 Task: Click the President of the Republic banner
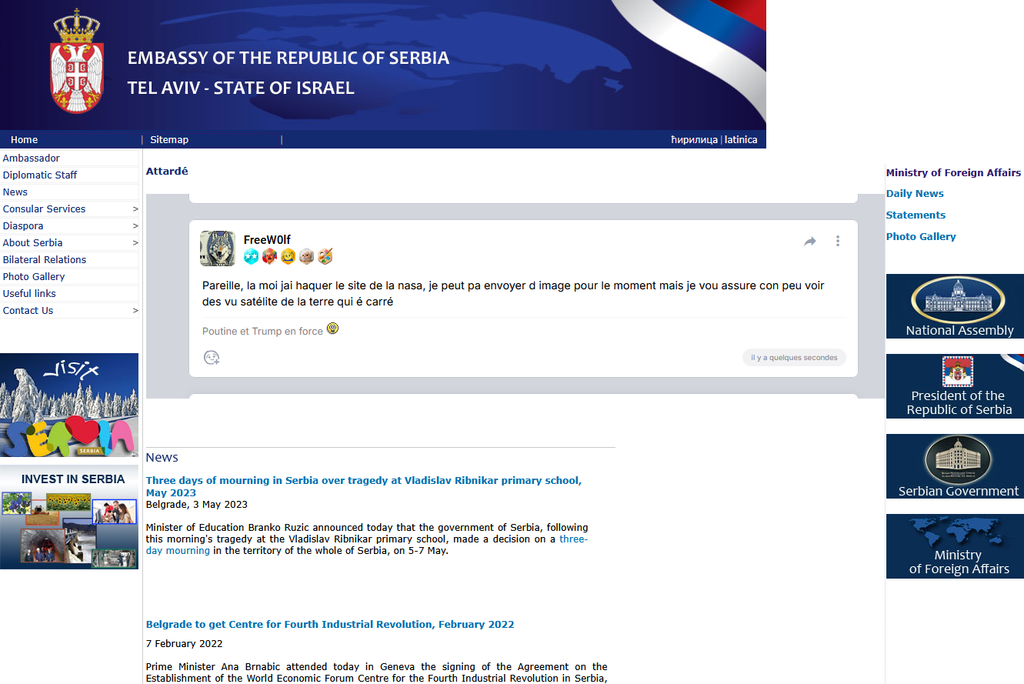coord(955,386)
